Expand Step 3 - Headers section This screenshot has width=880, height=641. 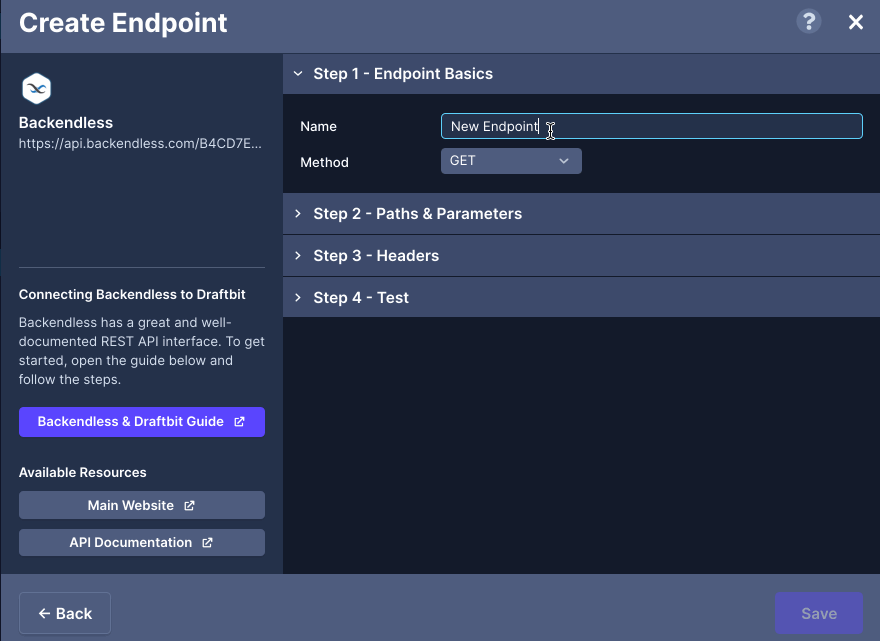[x=581, y=256]
